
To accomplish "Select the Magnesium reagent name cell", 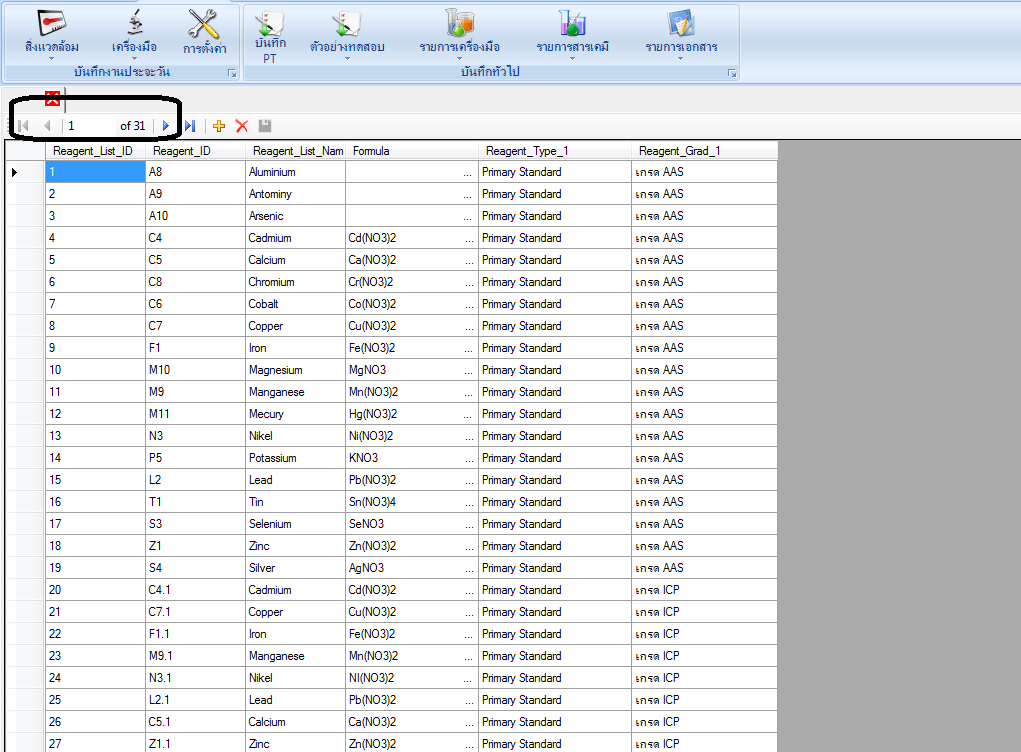I will coord(295,370).
